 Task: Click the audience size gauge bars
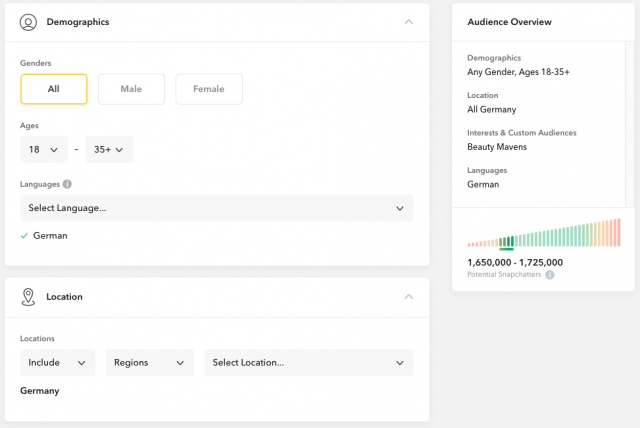[x=544, y=233]
